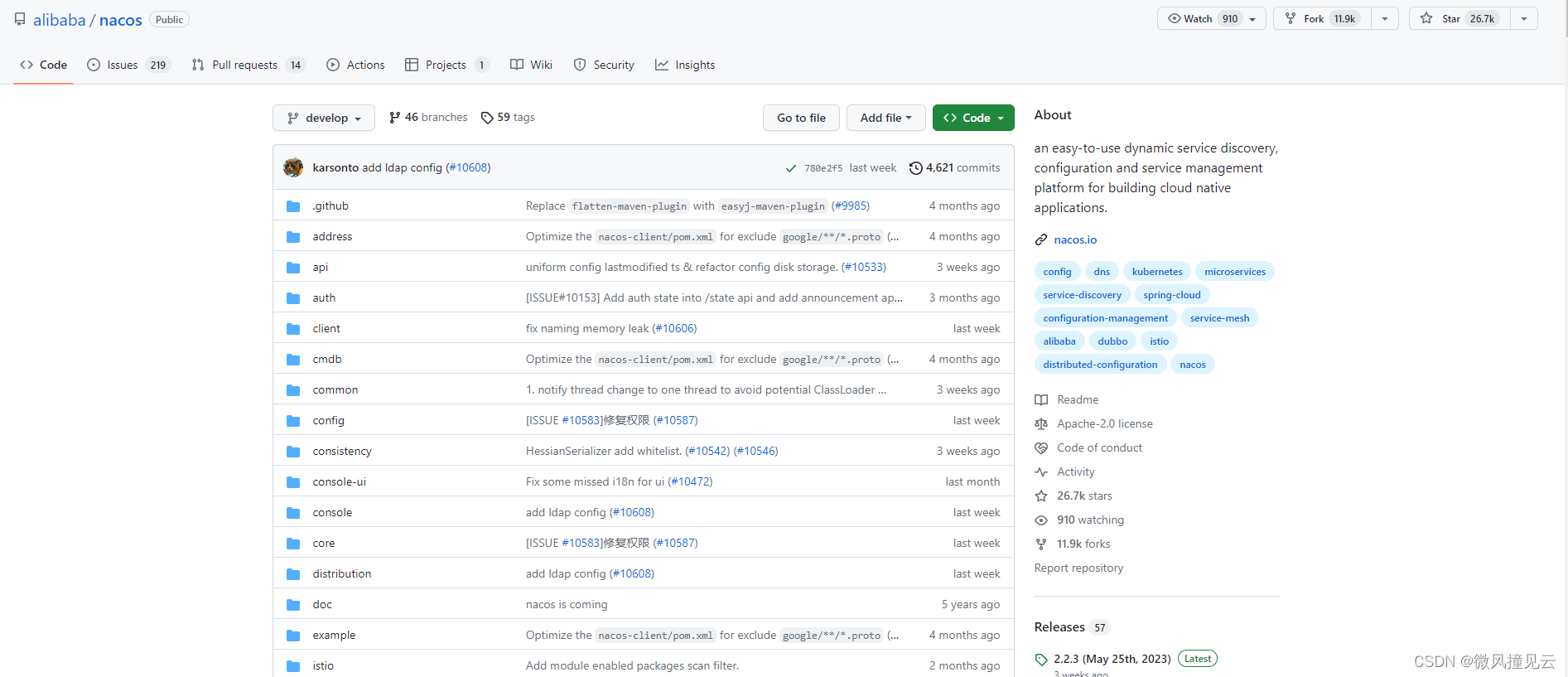Image resolution: width=1568 pixels, height=677 pixels.
Task: Expand the dropdown arrow next to Fork
Action: (1385, 19)
